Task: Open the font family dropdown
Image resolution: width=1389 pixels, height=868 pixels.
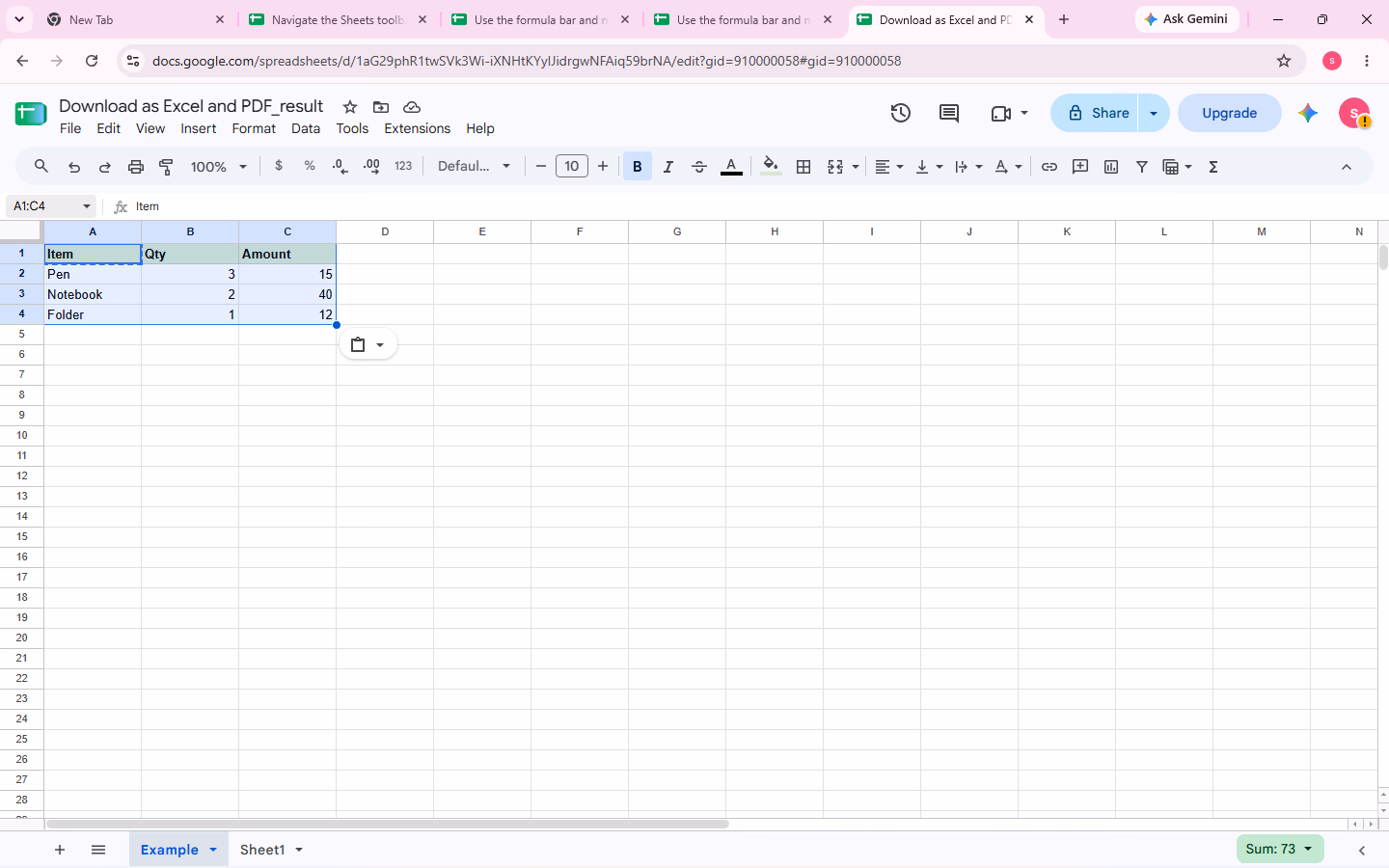Action: point(474,166)
